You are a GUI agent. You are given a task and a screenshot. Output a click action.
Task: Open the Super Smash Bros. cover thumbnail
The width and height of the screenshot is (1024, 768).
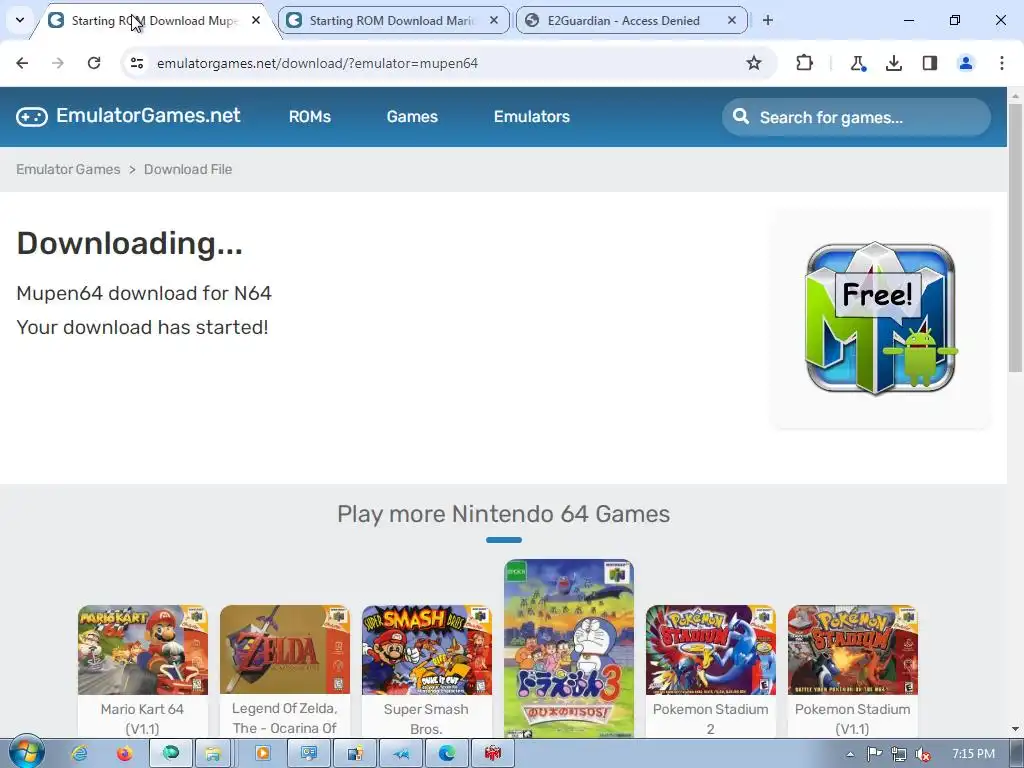pyautogui.click(x=426, y=650)
